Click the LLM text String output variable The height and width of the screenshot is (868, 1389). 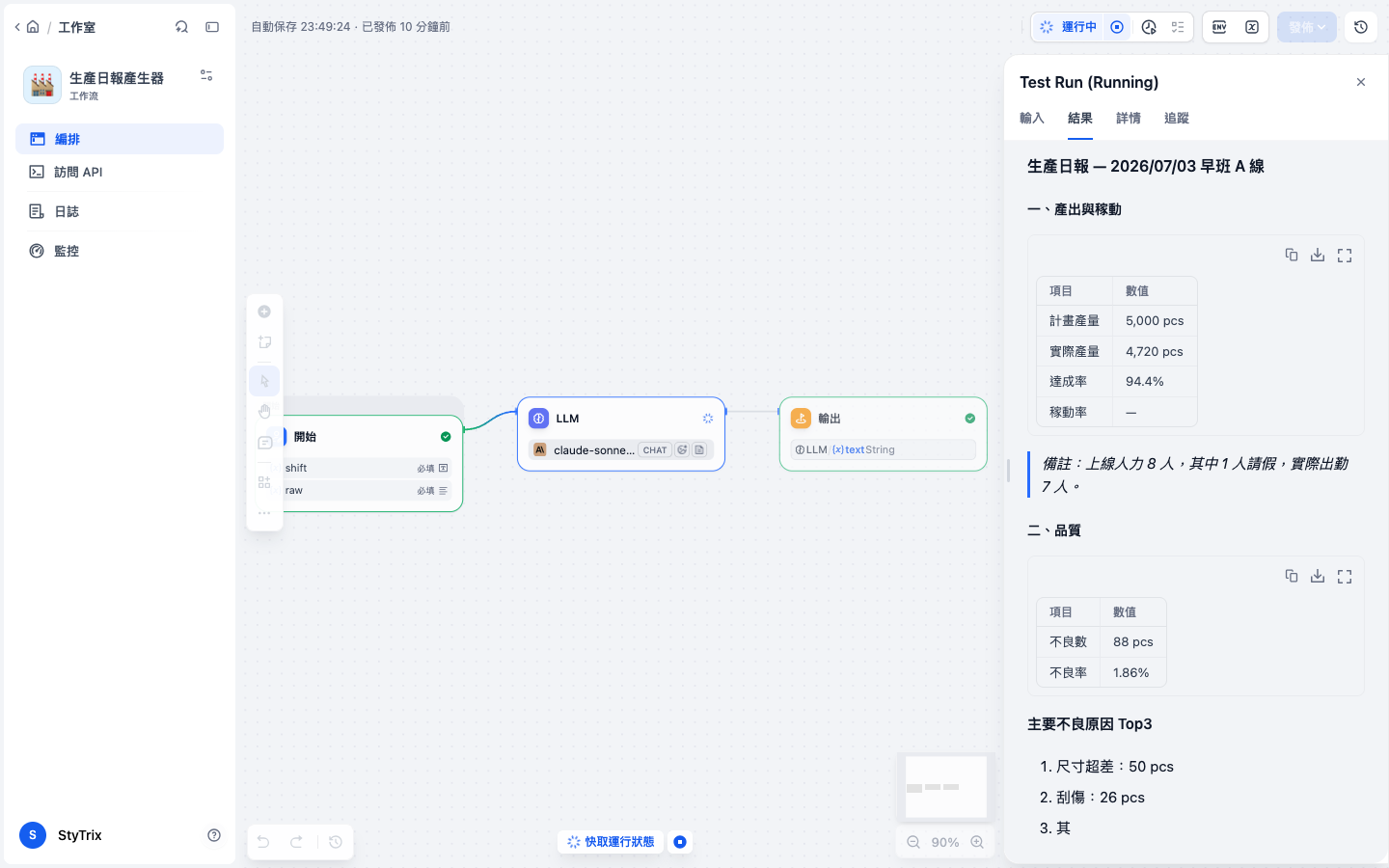coord(884,449)
